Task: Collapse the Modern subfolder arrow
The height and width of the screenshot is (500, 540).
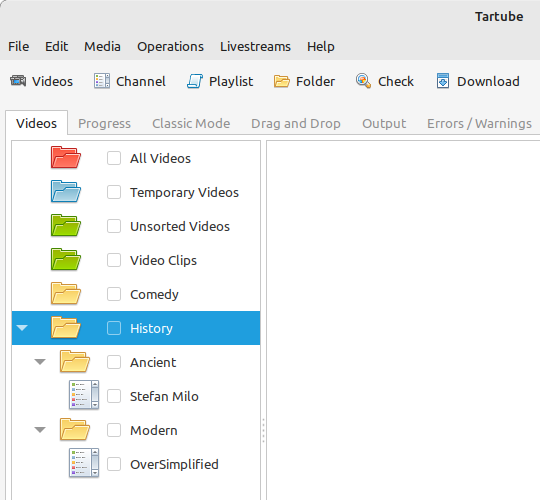Action: tap(40, 430)
